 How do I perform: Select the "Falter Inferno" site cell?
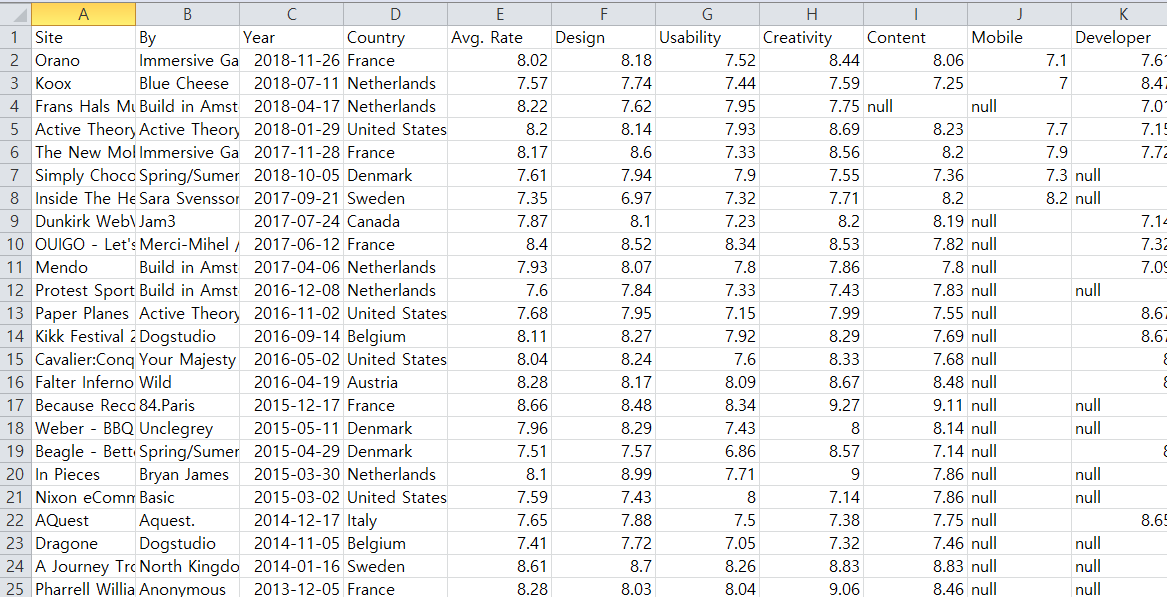(83, 383)
